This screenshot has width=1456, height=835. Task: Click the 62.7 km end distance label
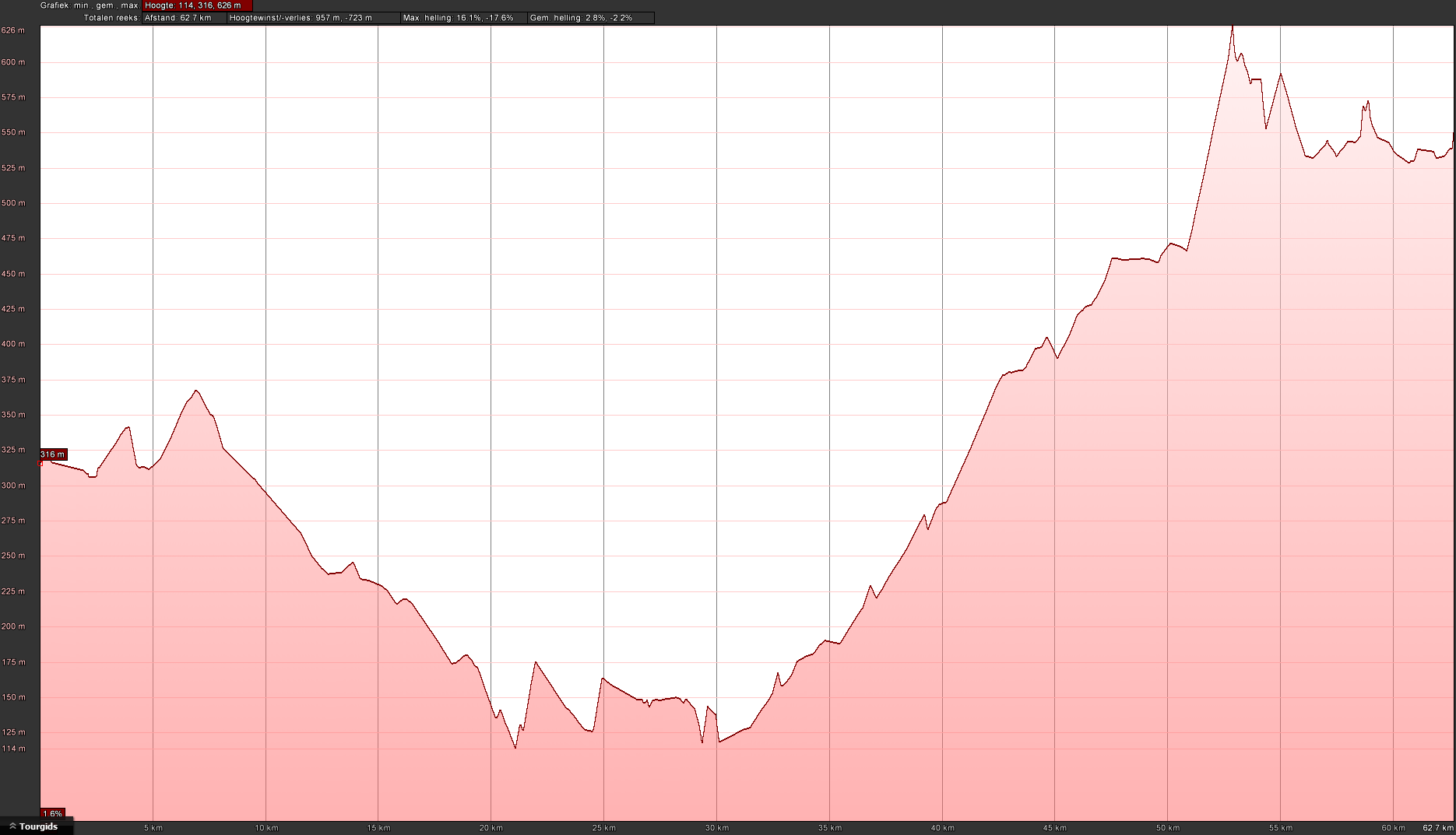click(1437, 828)
